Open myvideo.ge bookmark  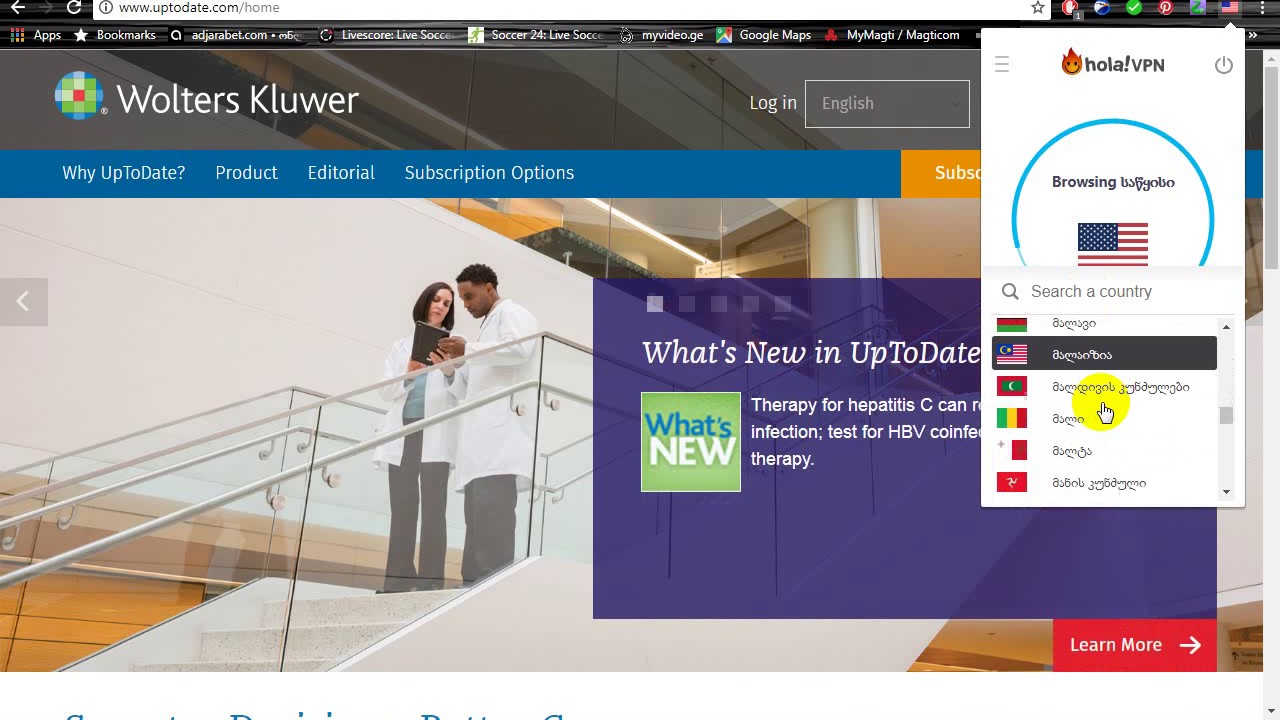coord(661,35)
